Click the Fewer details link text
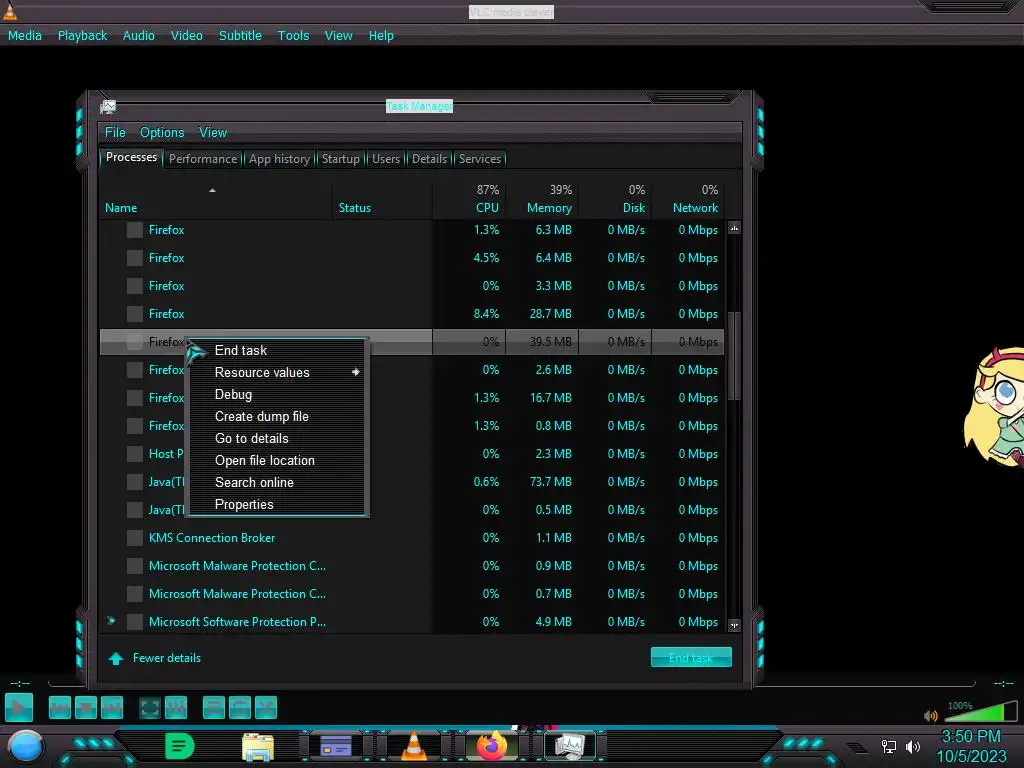Screen dimensions: 1024x768 click(167, 658)
